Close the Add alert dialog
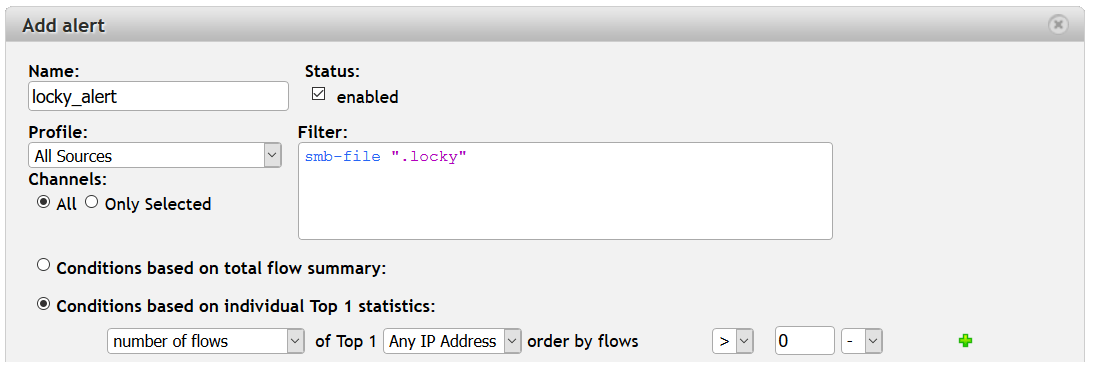 tap(1058, 25)
